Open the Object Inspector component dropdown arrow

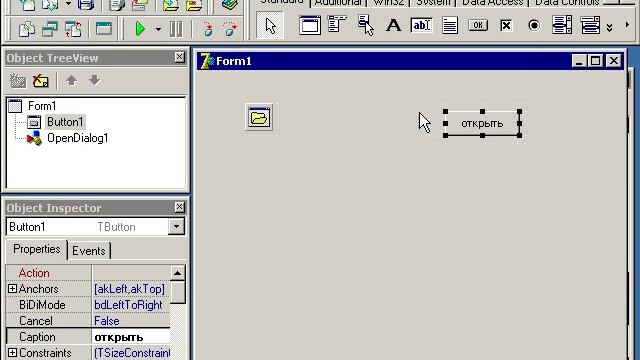(176, 227)
